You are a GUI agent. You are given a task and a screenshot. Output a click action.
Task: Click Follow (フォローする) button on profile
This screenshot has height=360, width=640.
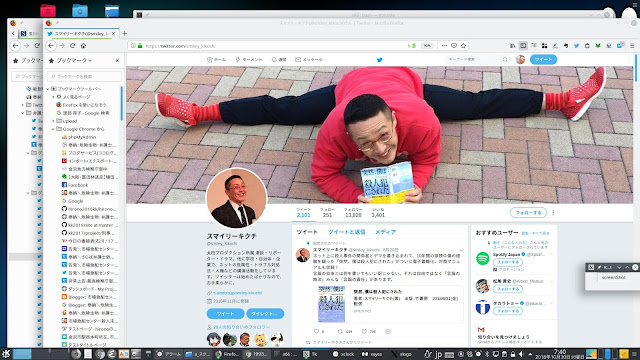[x=528, y=213]
